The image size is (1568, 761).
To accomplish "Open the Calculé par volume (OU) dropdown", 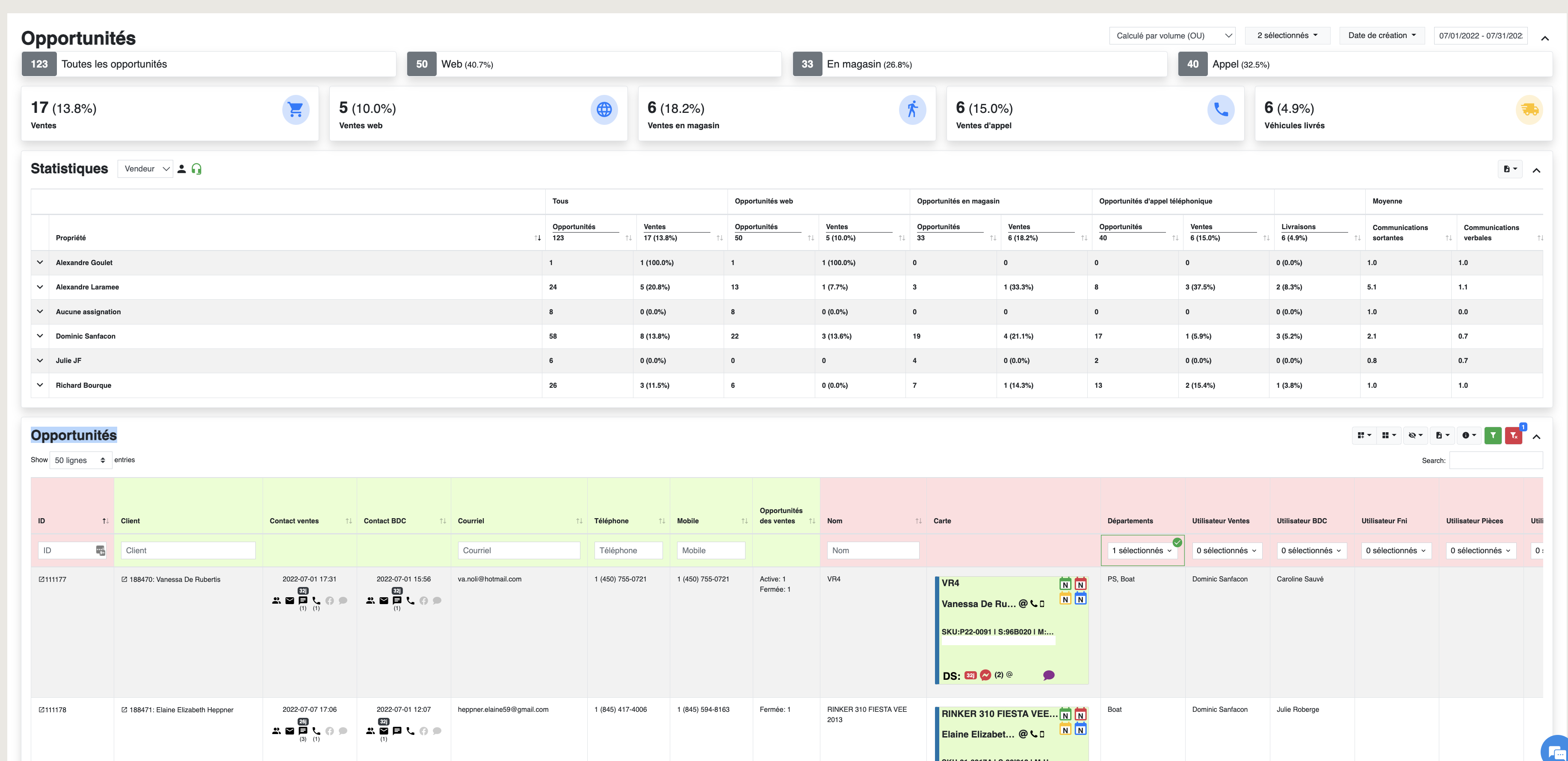I will (1172, 36).
